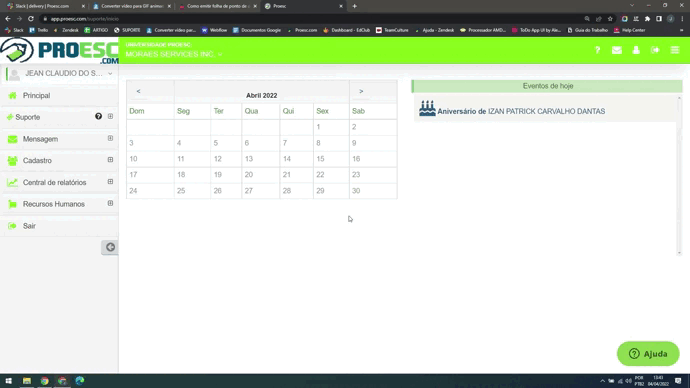This screenshot has height=388, width=690.
Task: Click the Recursos Humanos flag icon
Action: [x=12, y=204]
